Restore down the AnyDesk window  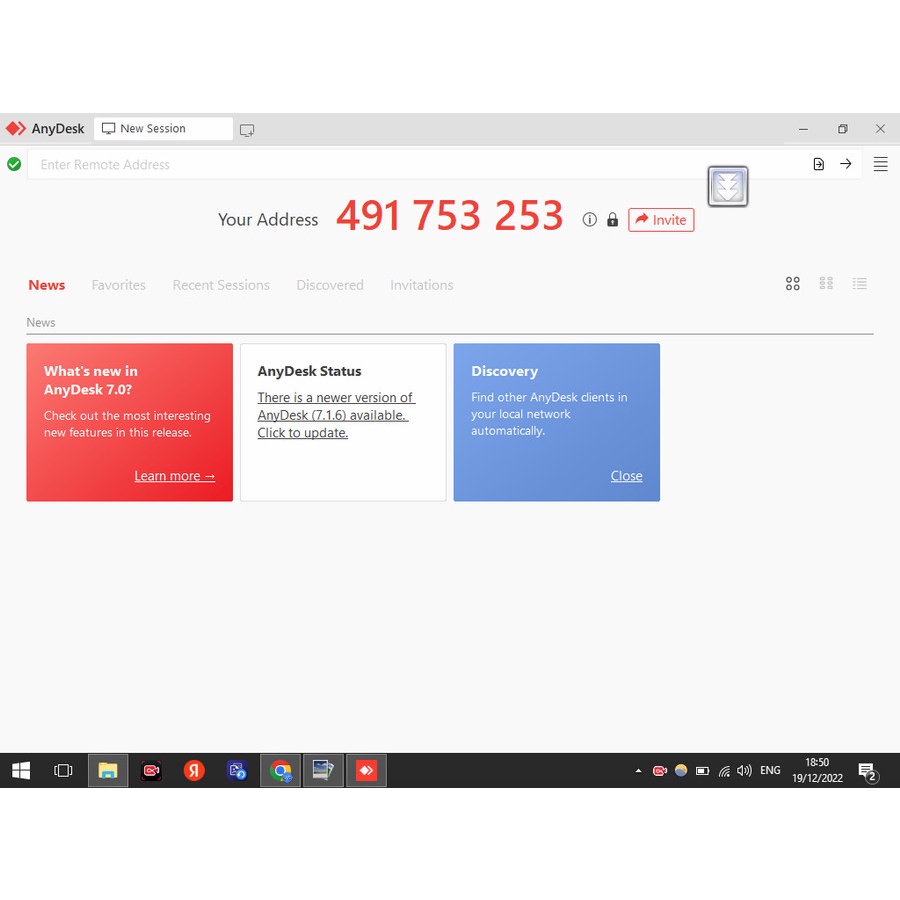point(842,129)
